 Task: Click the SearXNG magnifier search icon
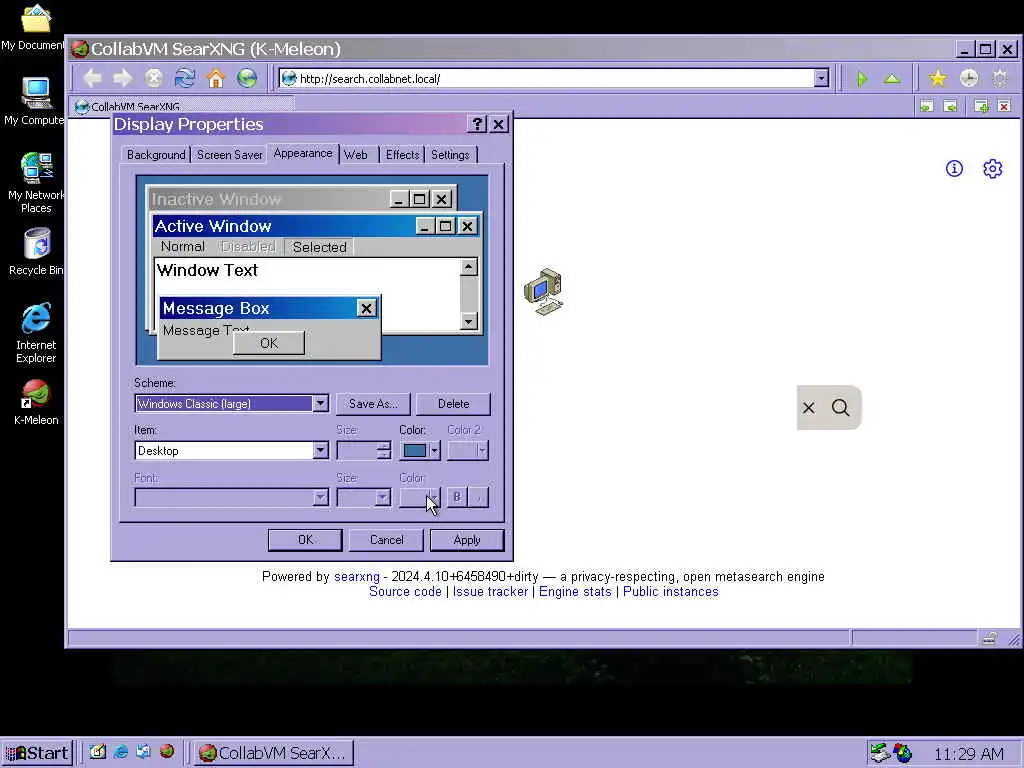pos(840,408)
